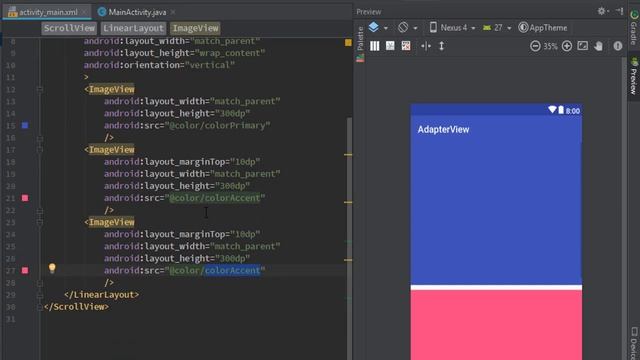Zoom in the layout preview
This screenshot has height=360, width=640.
pyautogui.click(x=567, y=46)
